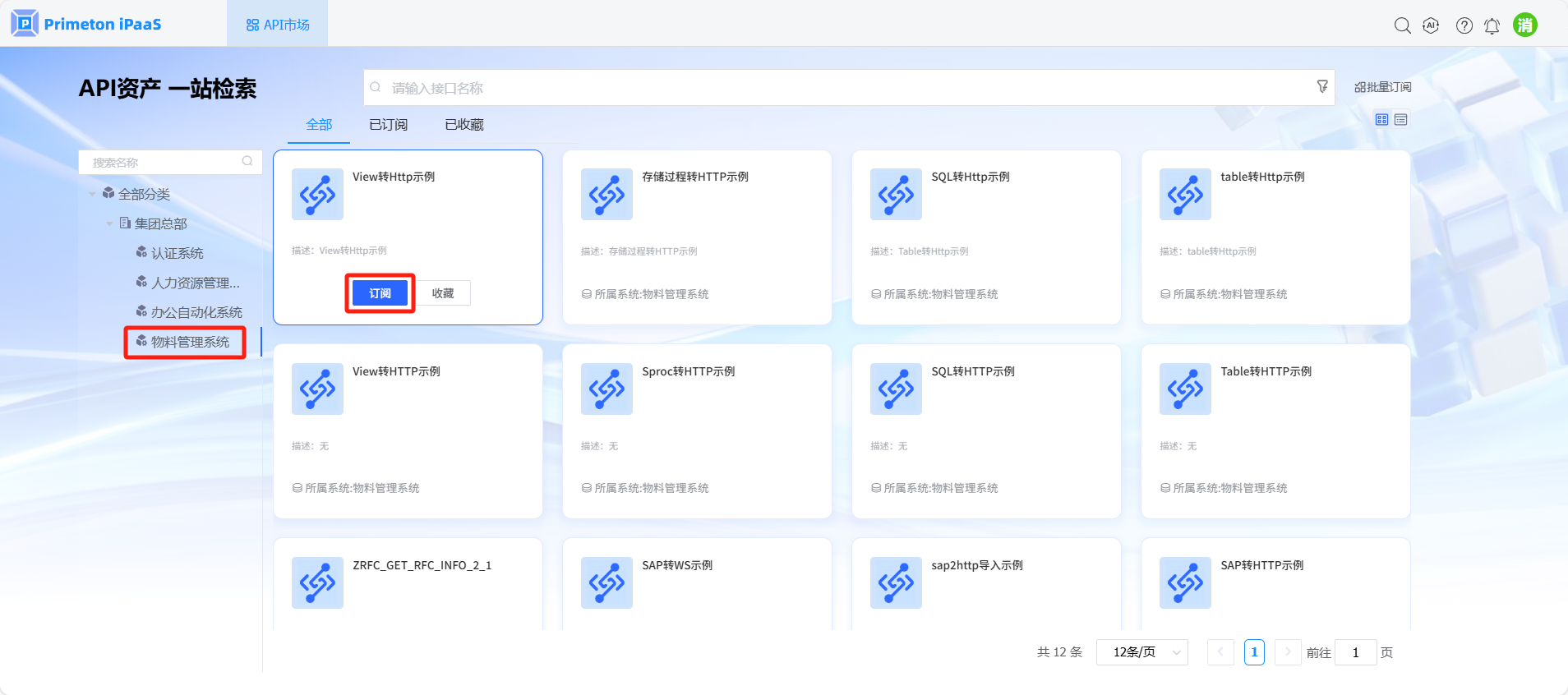1568x695 pixels.
Task: Open the 存储过程转HTTP示例 card title
Action: [x=695, y=177]
